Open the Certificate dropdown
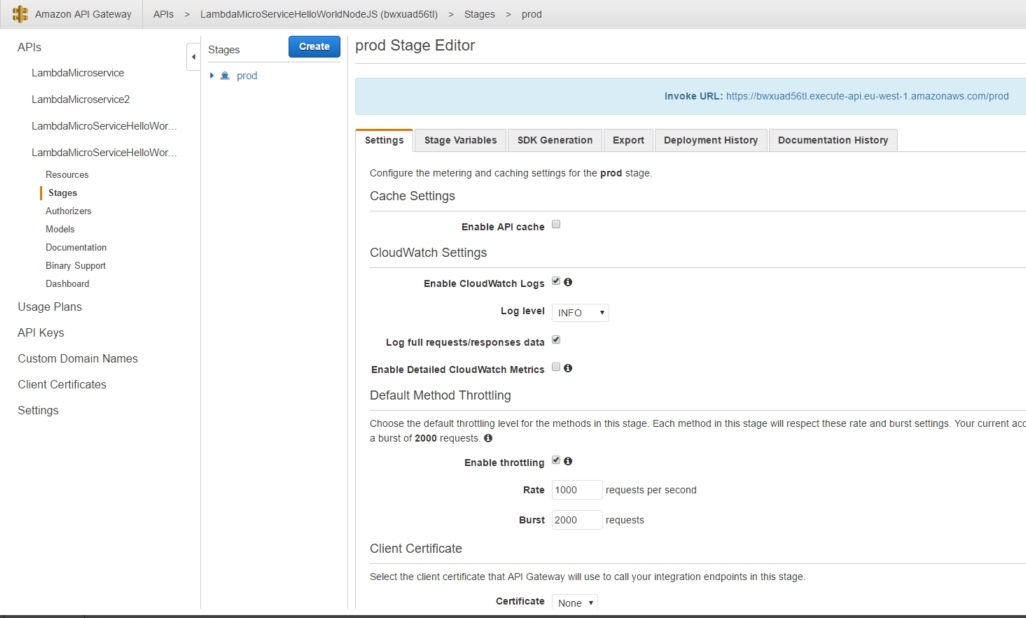 tap(575, 602)
